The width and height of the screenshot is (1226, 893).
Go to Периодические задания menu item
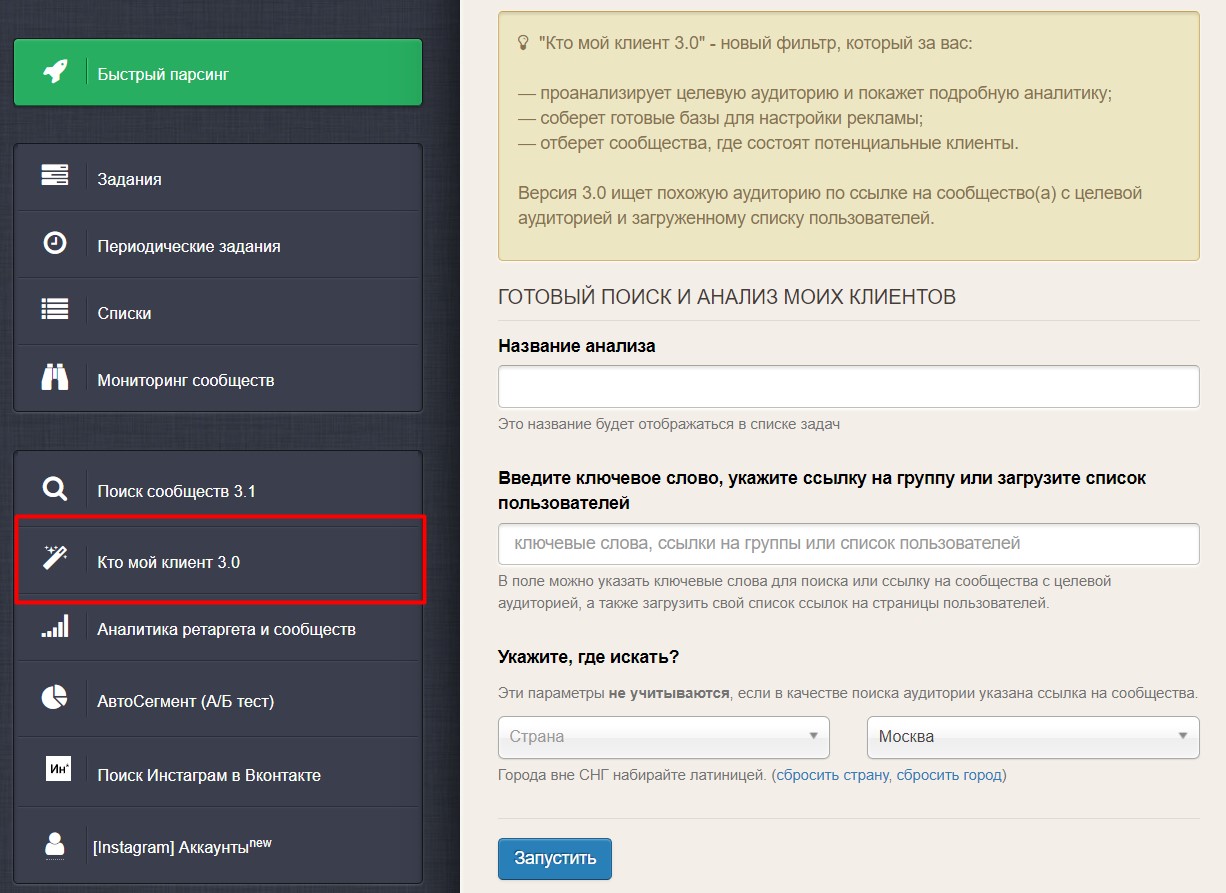188,246
